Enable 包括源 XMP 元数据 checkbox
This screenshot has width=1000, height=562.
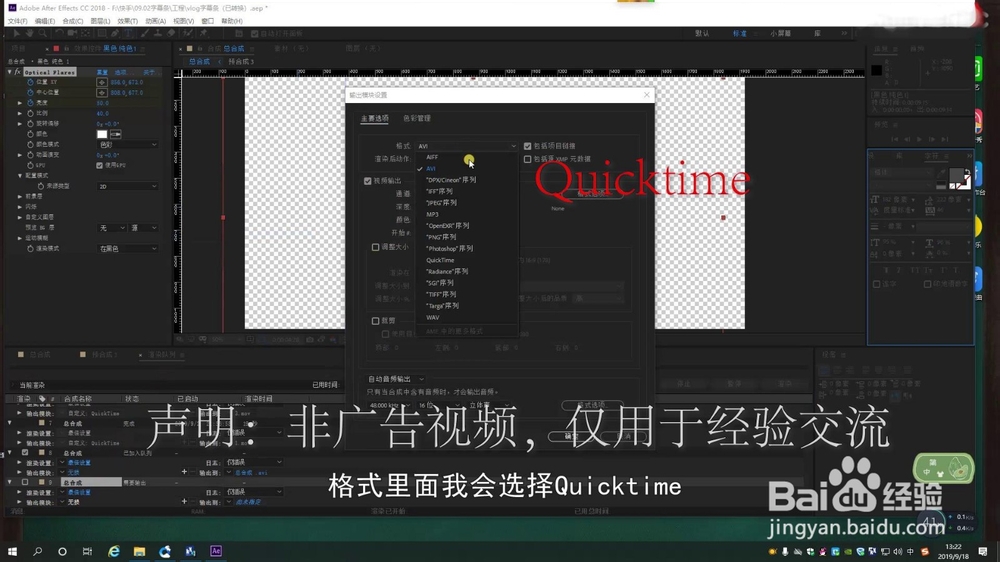tap(527, 159)
